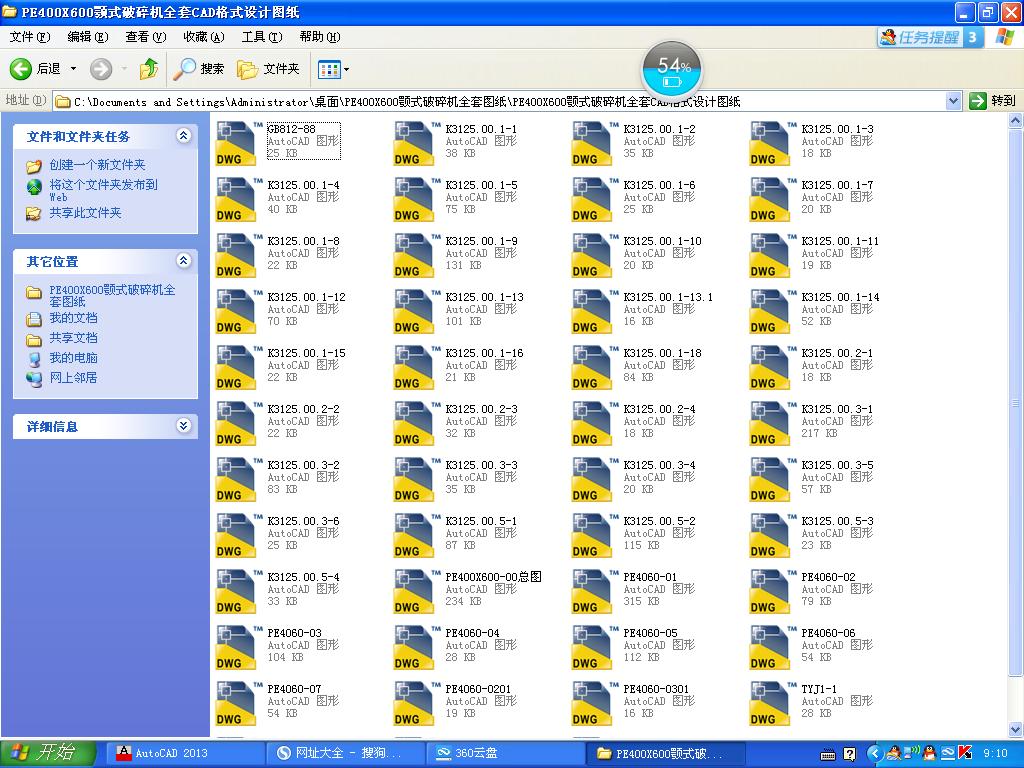Expand the 详细信息 panel
The height and width of the screenshot is (768, 1024).
(x=184, y=426)
